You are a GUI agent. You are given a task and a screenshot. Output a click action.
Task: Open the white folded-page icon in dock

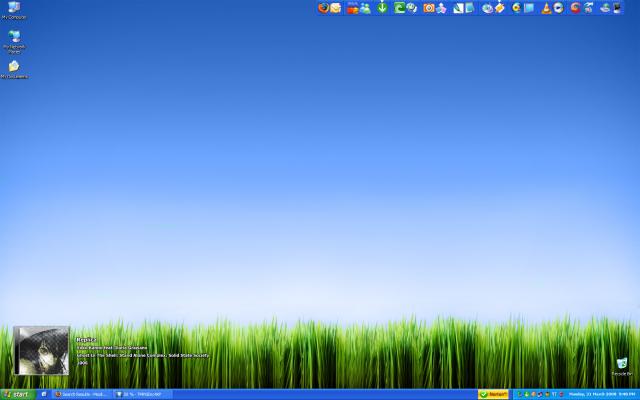click(x=458, y=8)
